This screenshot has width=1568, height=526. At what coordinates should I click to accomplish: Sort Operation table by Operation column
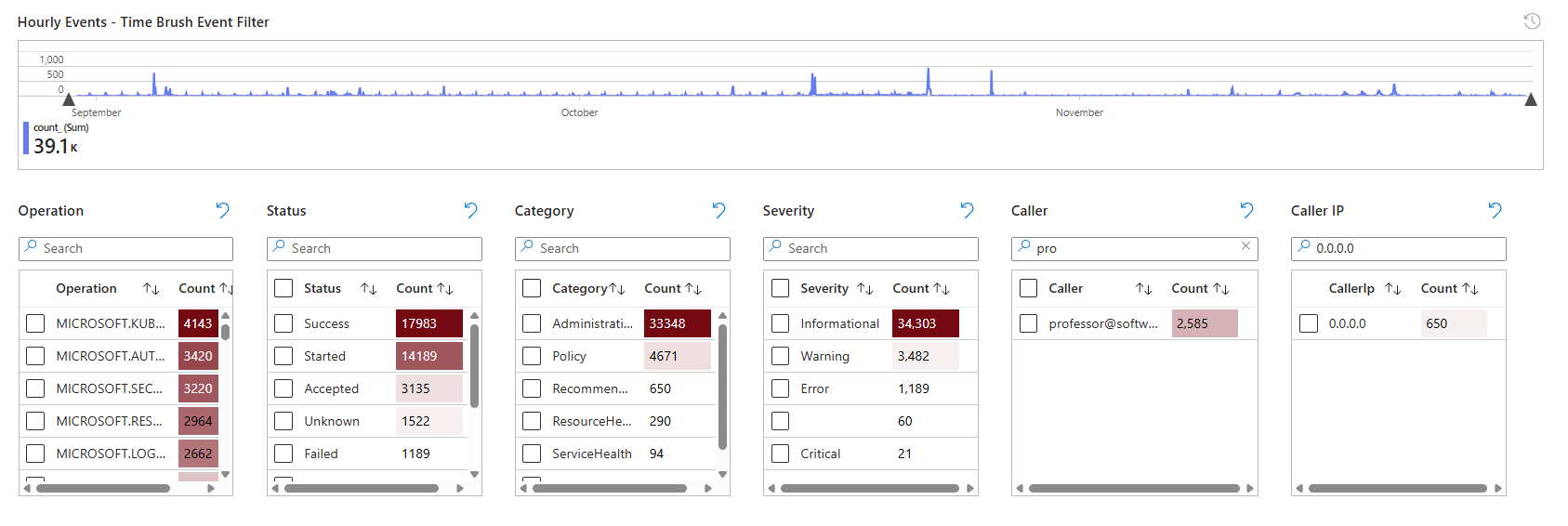click(151, 289)
